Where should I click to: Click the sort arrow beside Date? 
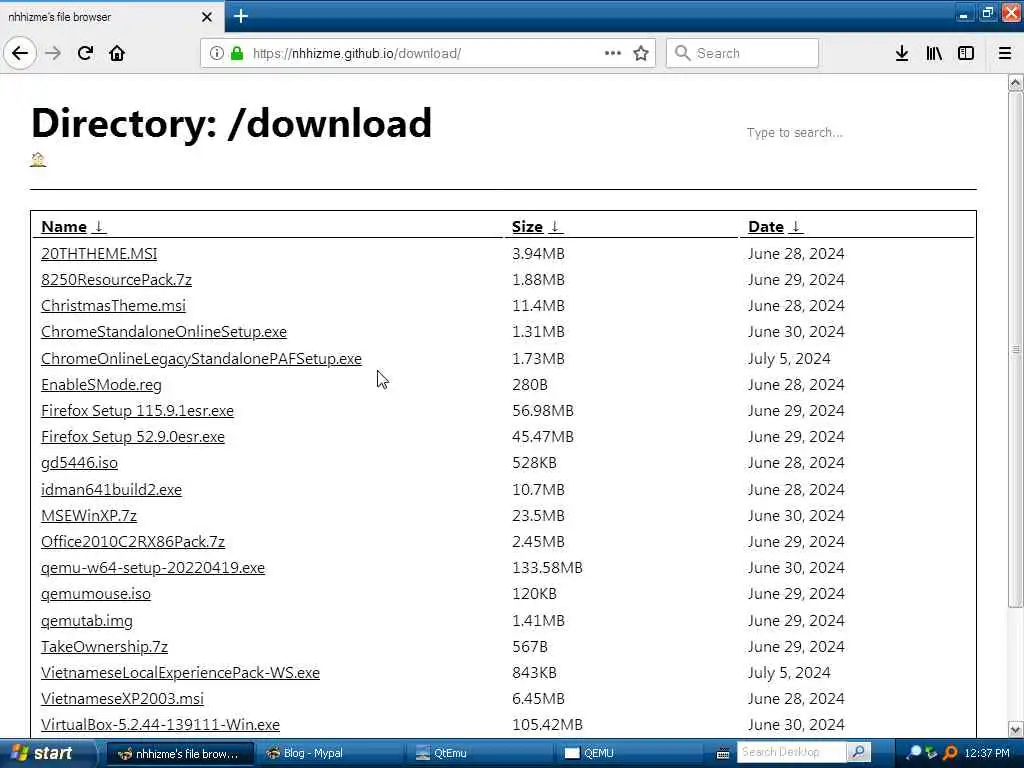click(795, 227)
